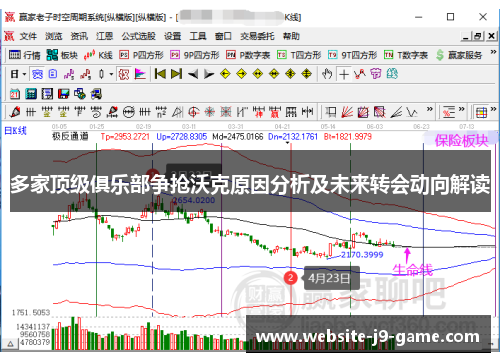Click the purple step-line chart icon
Screen dimensions: 500x362
pos(69,74)
